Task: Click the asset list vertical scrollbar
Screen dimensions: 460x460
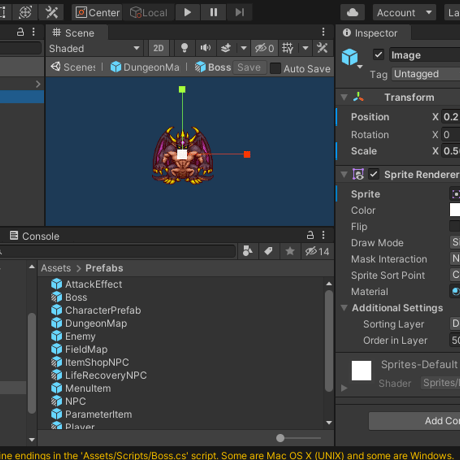Action: [x=329, y=341]
